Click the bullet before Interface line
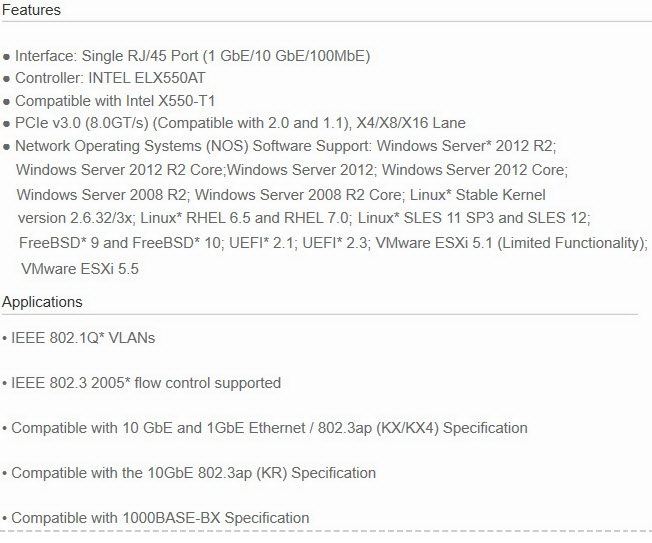The width and height of the screenshot is (652, 543). pyautogui.click(x=6, y=57)
